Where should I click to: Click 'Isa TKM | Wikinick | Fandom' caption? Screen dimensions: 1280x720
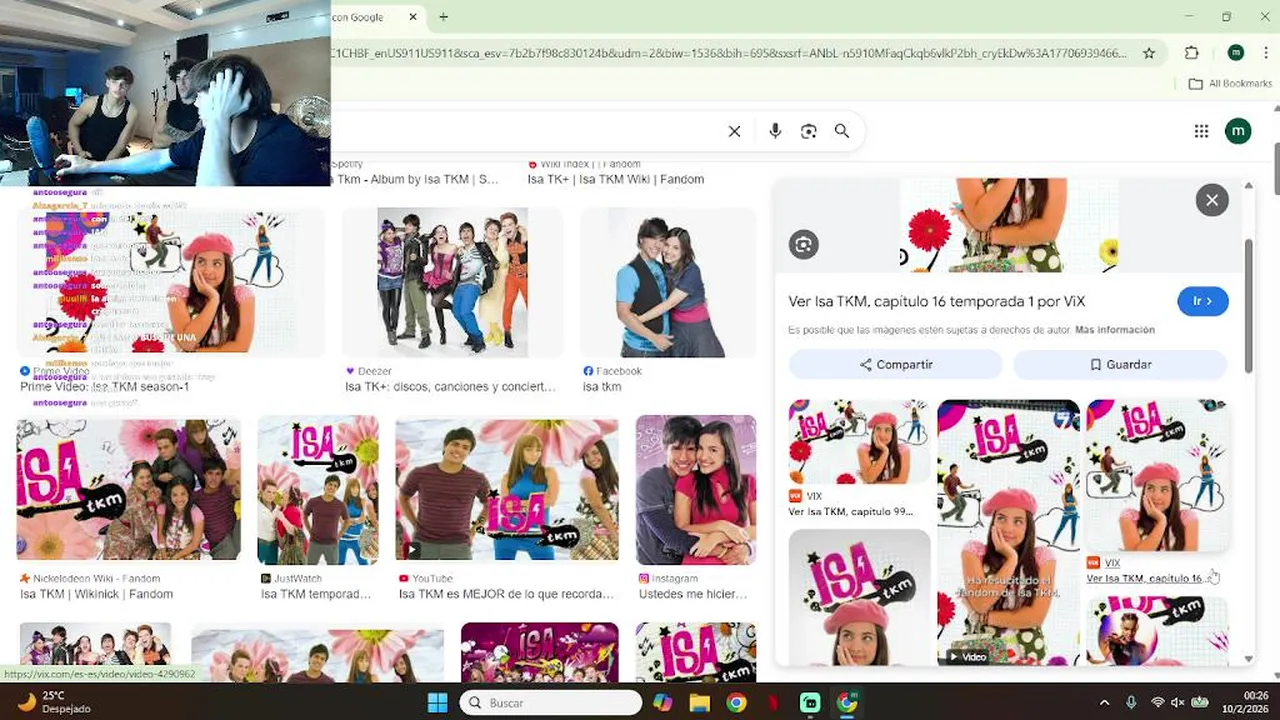pyautogui.click(x=96, y=594)
